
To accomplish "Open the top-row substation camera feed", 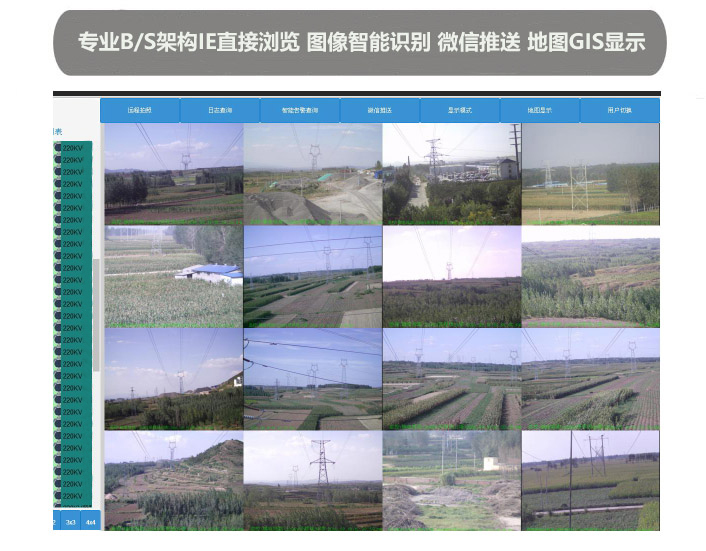I will 451,173.
